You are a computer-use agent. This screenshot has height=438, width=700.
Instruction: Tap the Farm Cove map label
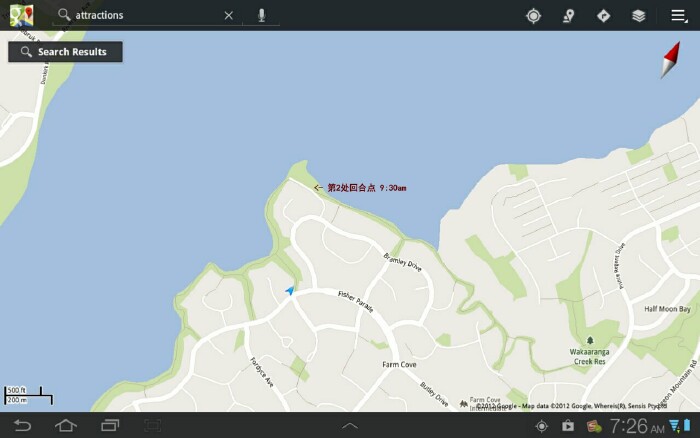pyautogui.click(x=399, y=364)
